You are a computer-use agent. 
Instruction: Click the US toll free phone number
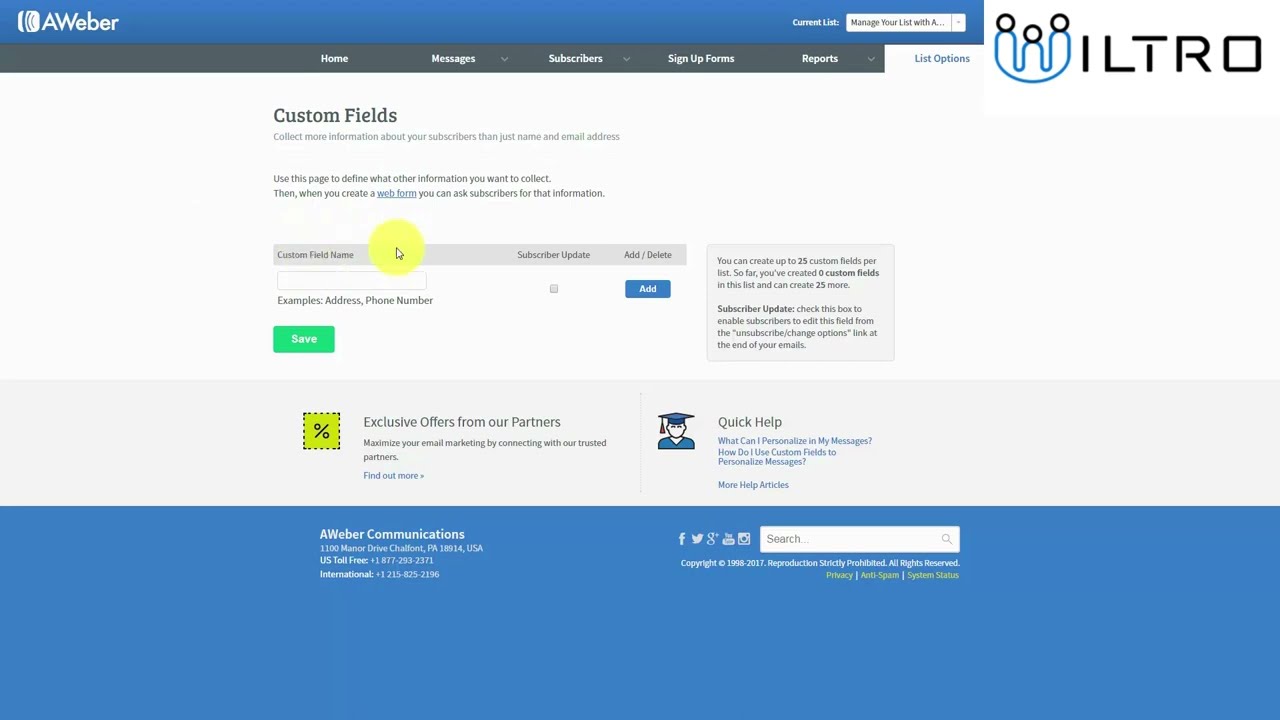(402, 560)
